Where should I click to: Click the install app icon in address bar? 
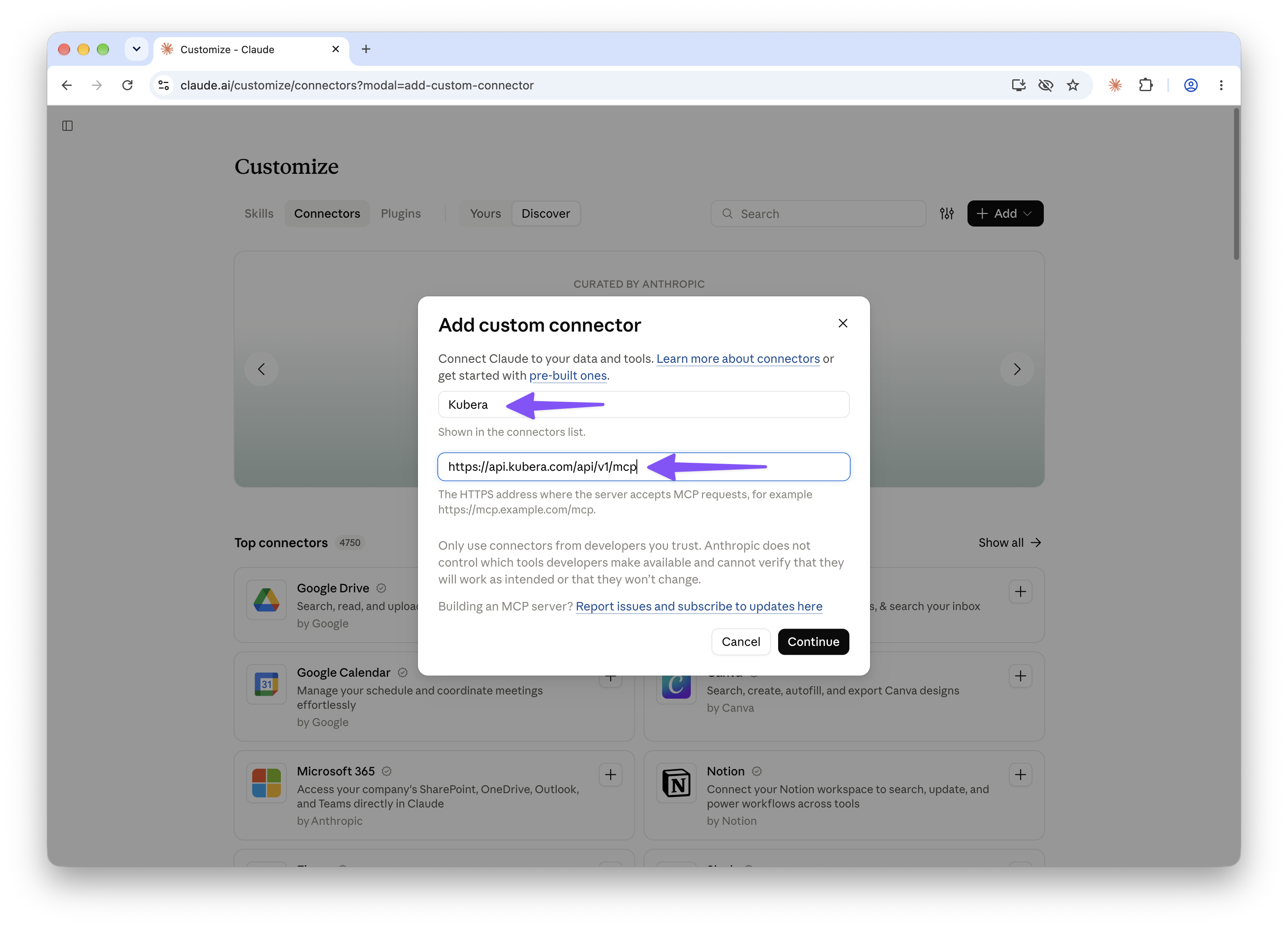(x=1019, y=85)
